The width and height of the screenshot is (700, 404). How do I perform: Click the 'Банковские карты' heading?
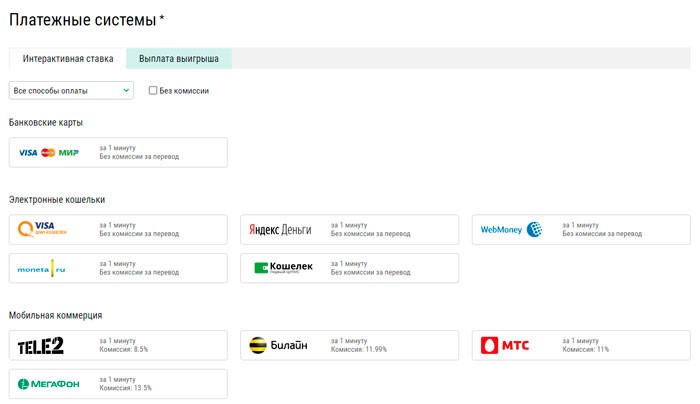pyautogui.click(x=46, y=122)
